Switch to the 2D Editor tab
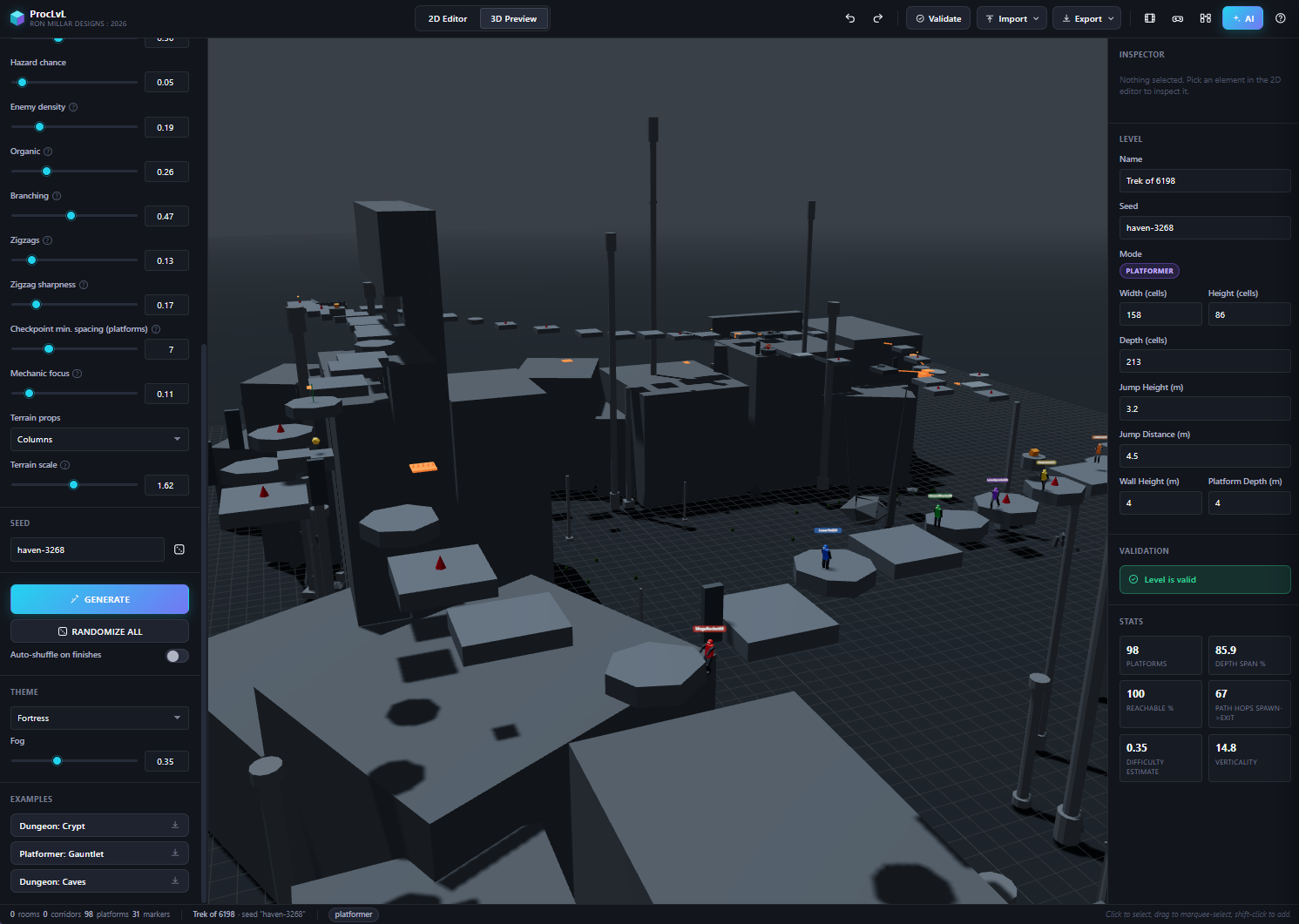The image size is (1299, 924). 448,18
